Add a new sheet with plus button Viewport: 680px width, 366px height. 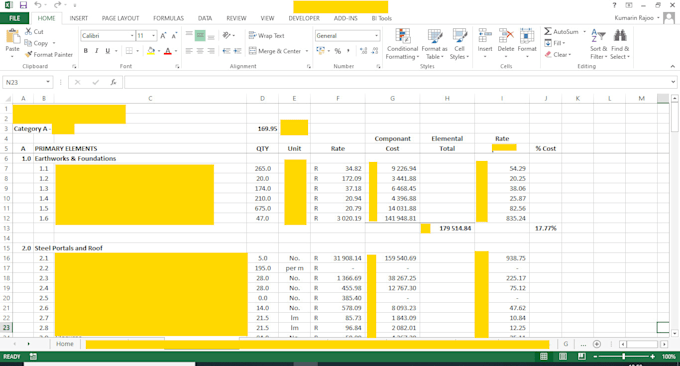597,344
